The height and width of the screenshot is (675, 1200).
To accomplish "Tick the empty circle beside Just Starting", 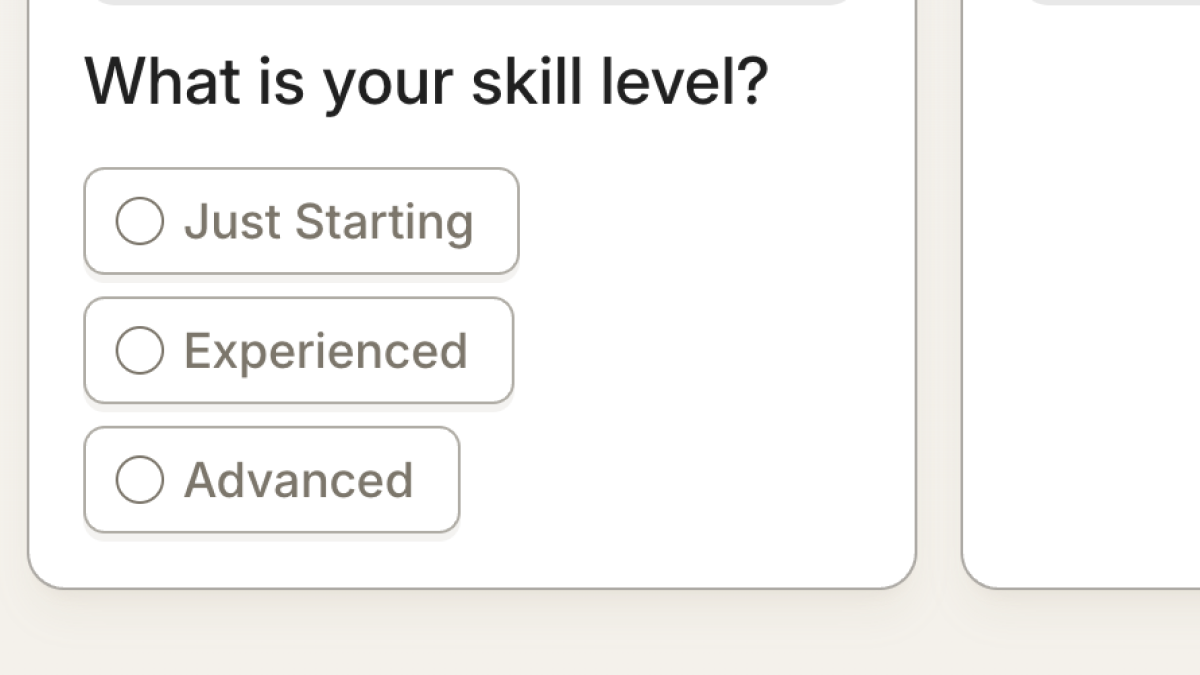I will [x=140, y=221].
